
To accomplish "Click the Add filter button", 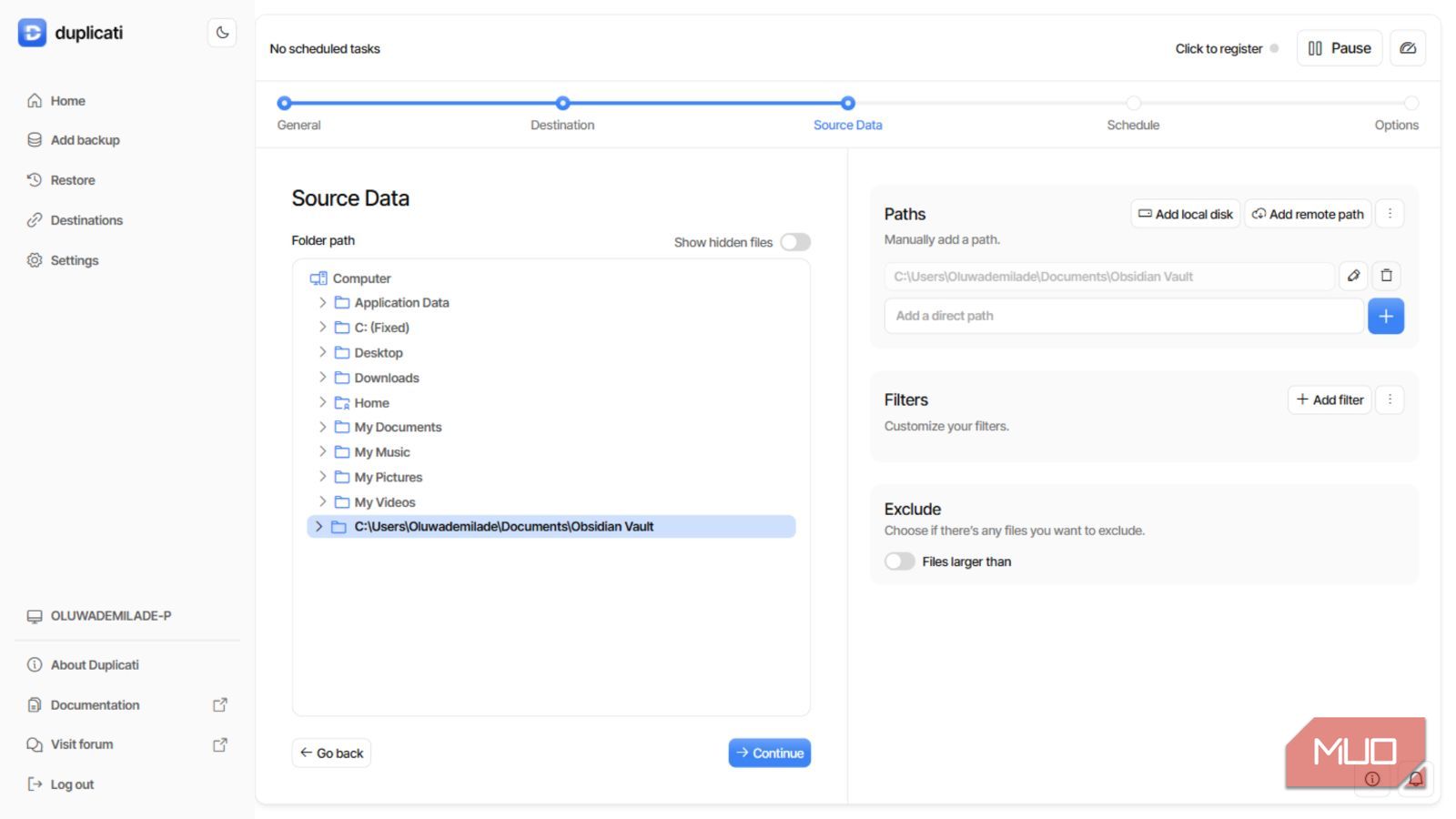I will 1330,399.
